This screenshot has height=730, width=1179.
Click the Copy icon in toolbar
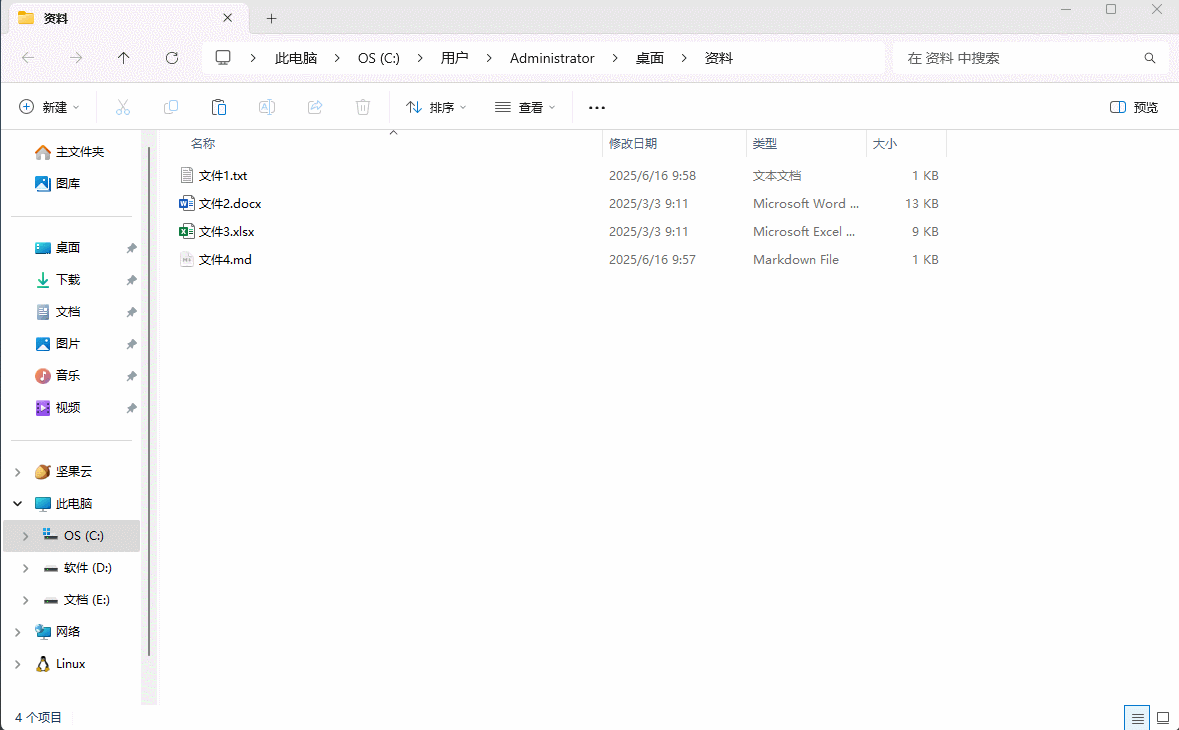(171, 107)
